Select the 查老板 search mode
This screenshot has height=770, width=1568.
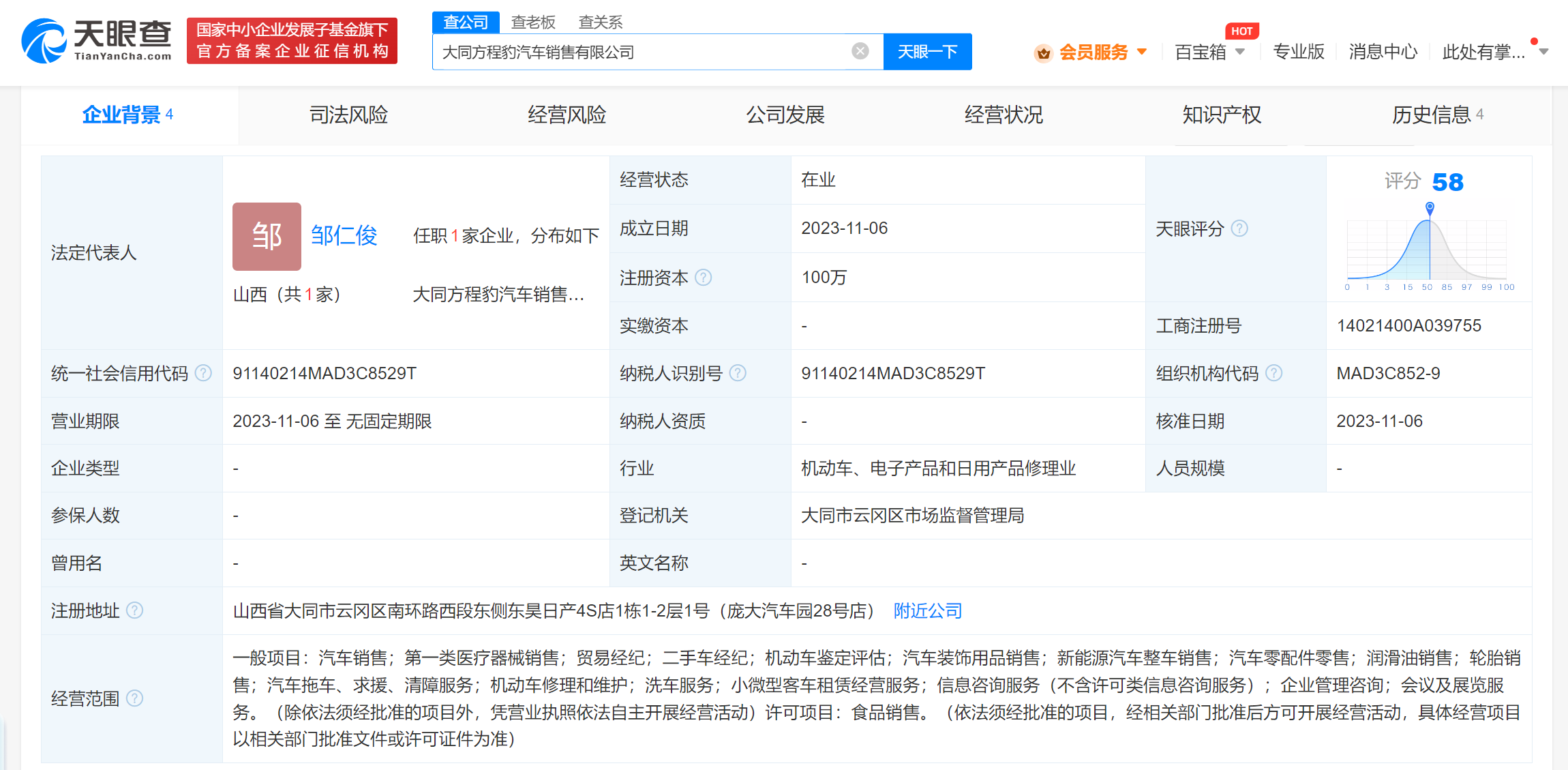[x=533, y=23]
